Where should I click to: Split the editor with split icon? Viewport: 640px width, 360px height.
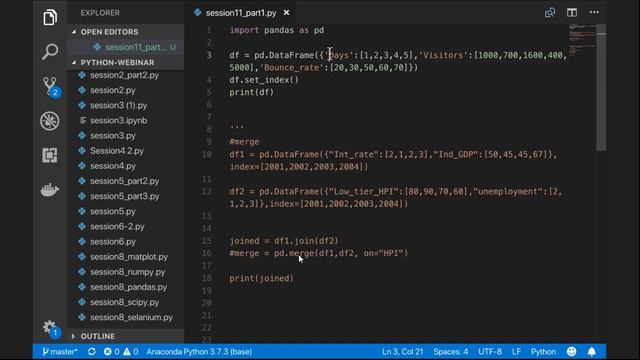572,13
